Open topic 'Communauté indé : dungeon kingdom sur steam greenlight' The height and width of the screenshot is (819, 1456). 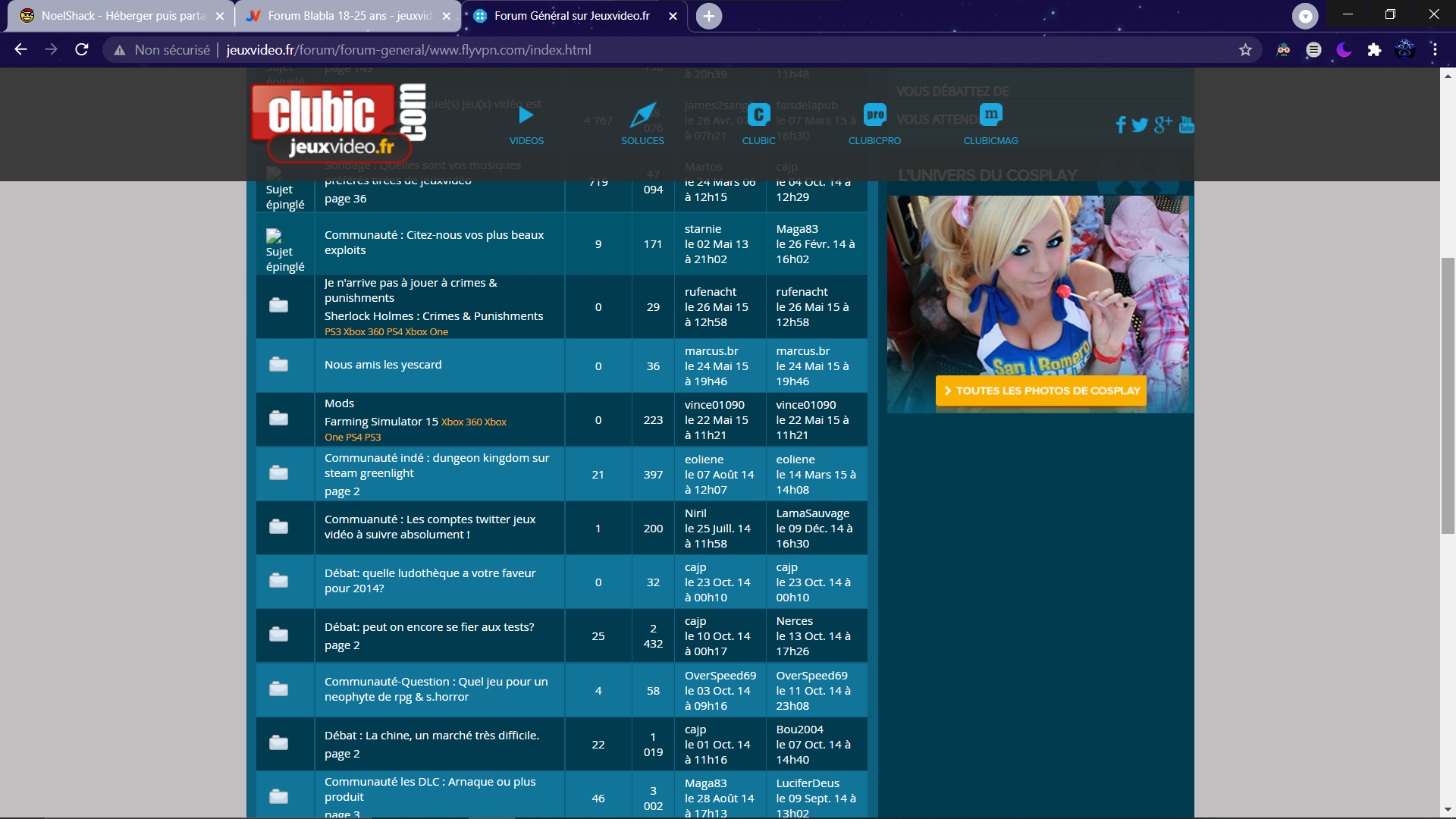point(437,466)
